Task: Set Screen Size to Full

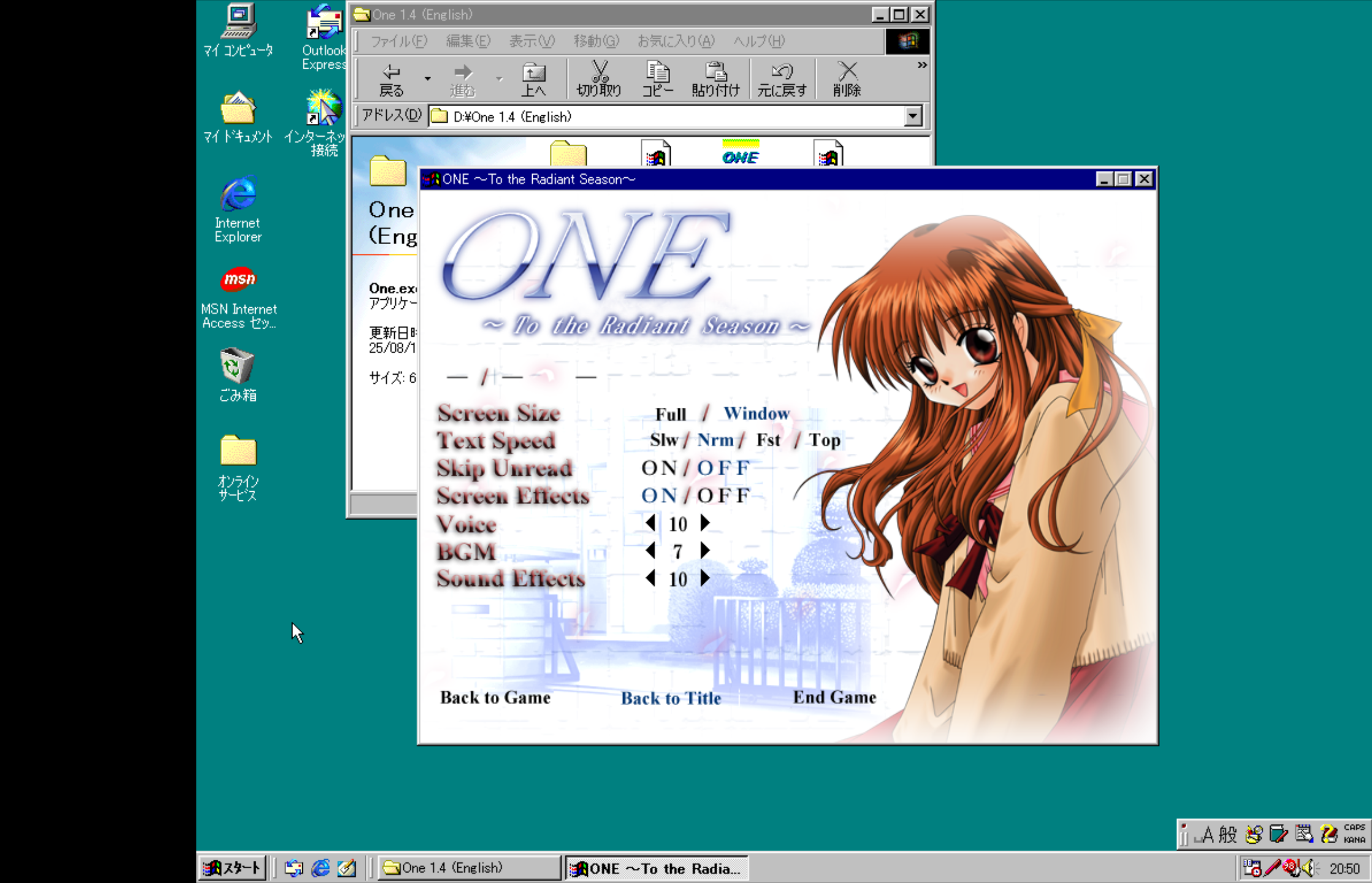Action: 670,415
